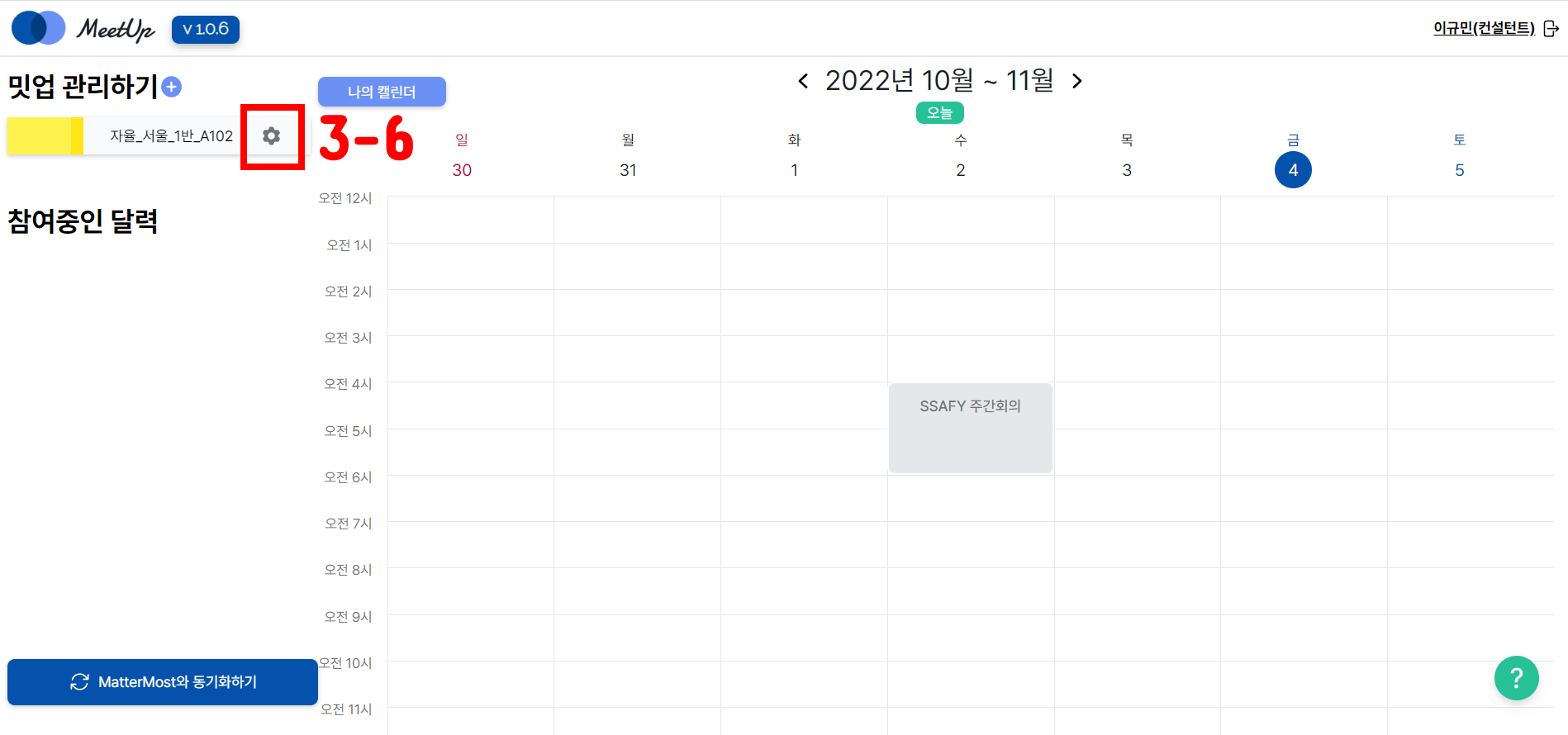Select Monday the 31st date
The height and width of the screenshot is (735, 1568).
628,170
